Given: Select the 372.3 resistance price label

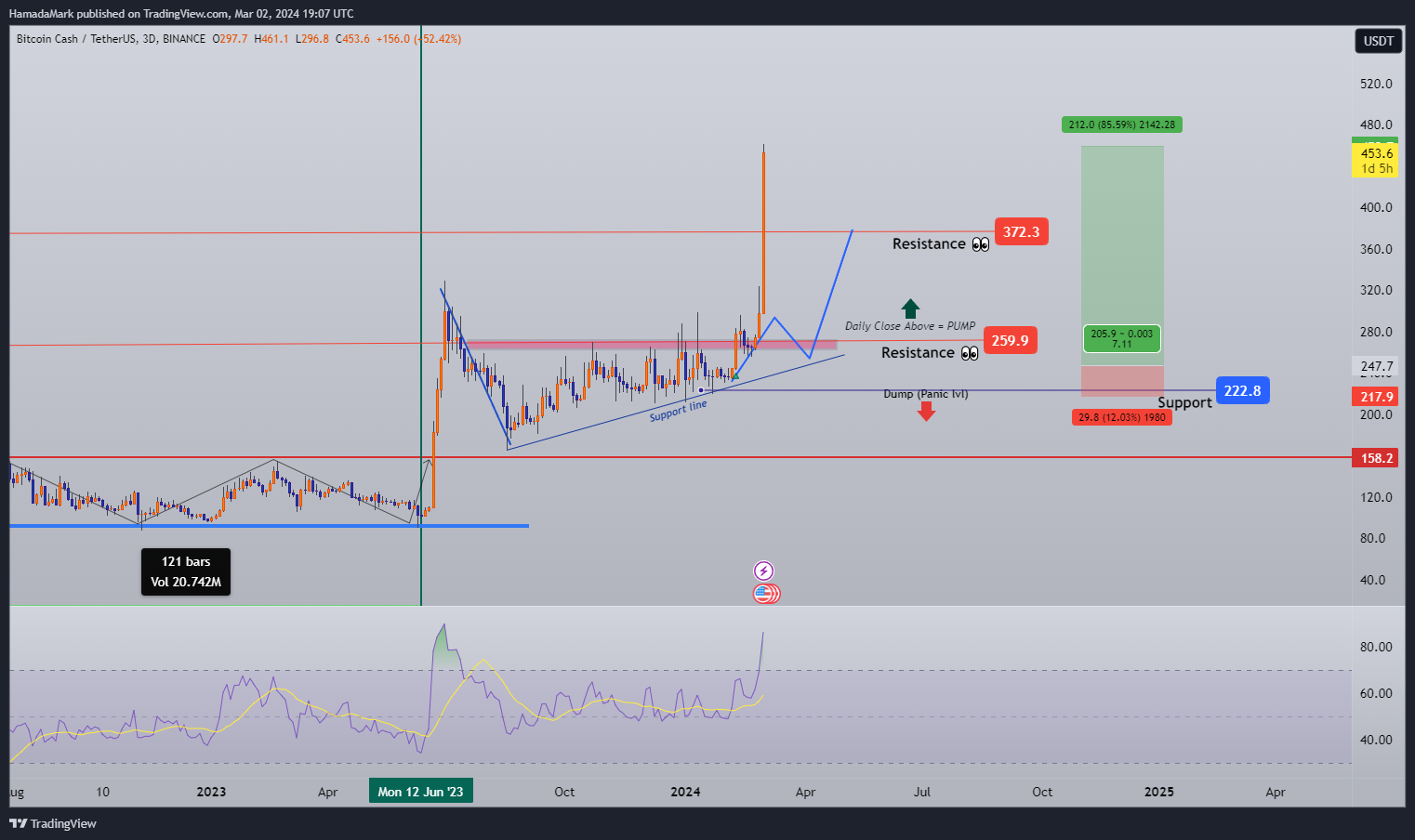Looking at the screenshot, I should [x=1021, y=231].
